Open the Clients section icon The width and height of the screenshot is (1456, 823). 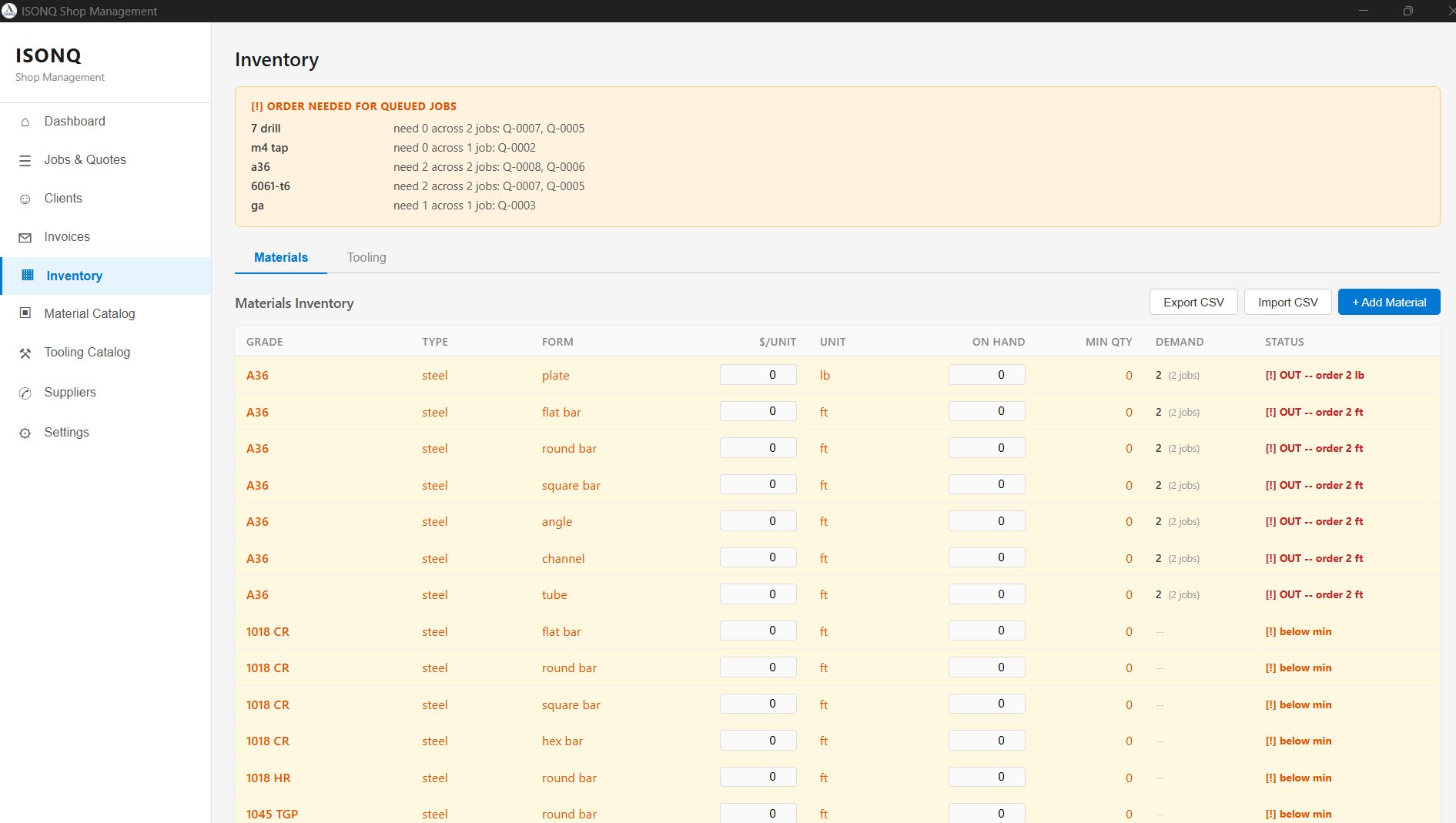(x=24, y=198)
